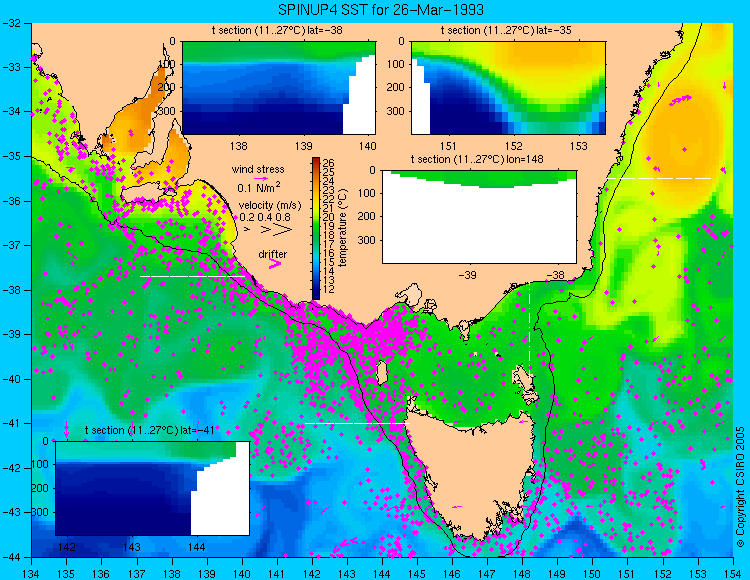750x580 pixels.
Task: Click the 't section (11..27°C) lon=148' heading
Action: (477, 159)
